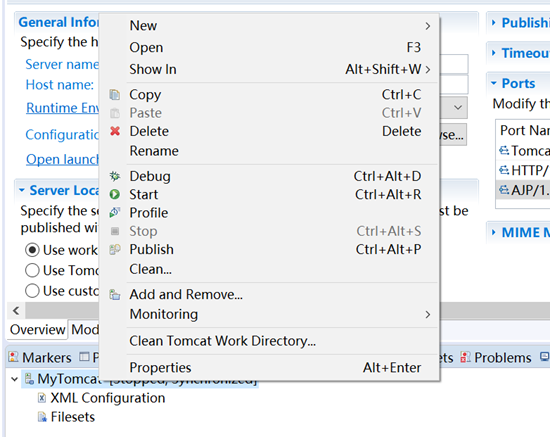Click the Open launch configuration link
Screen dimensions: 550x437
(x=62, y=159)
